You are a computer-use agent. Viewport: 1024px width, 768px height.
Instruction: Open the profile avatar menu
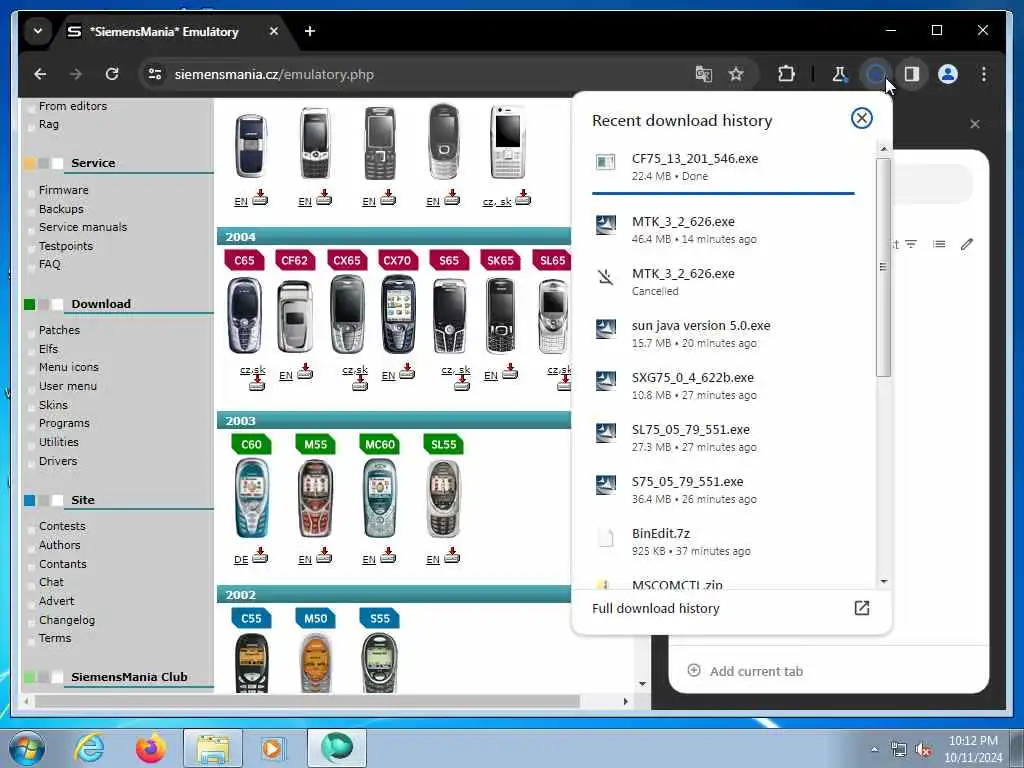(x=948, y=74)
